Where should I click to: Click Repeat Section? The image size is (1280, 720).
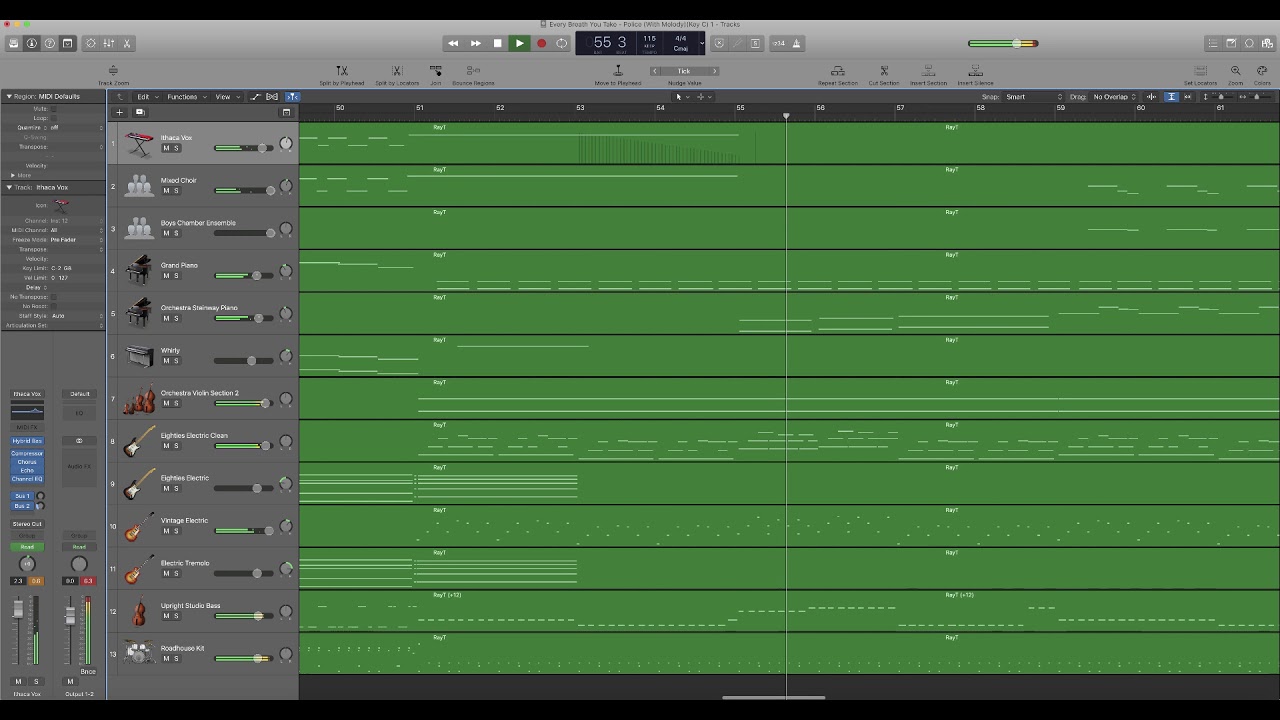[838, 75]
